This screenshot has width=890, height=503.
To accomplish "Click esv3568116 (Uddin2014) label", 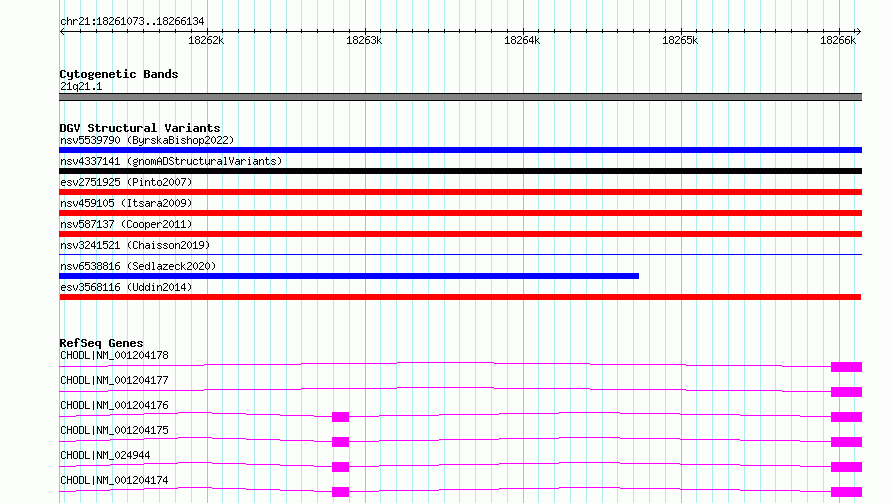I will (x=126, y=287).
